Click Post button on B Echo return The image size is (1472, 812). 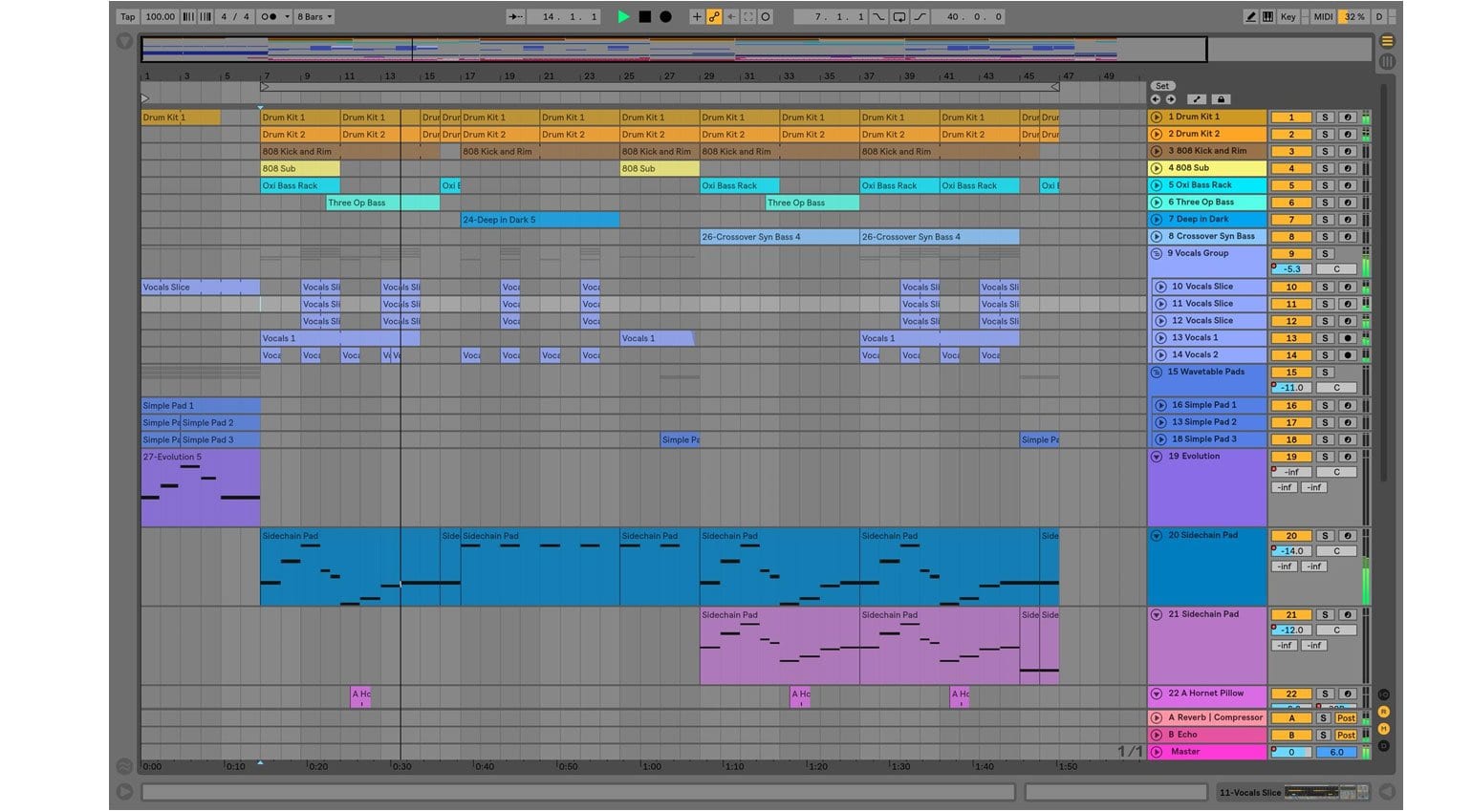tap(1346, 736)
